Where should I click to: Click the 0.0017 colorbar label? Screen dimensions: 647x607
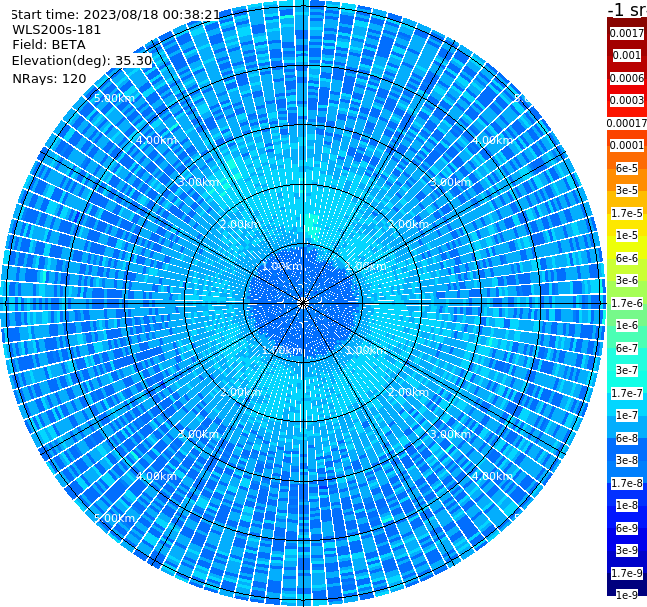tap(627, 33)
